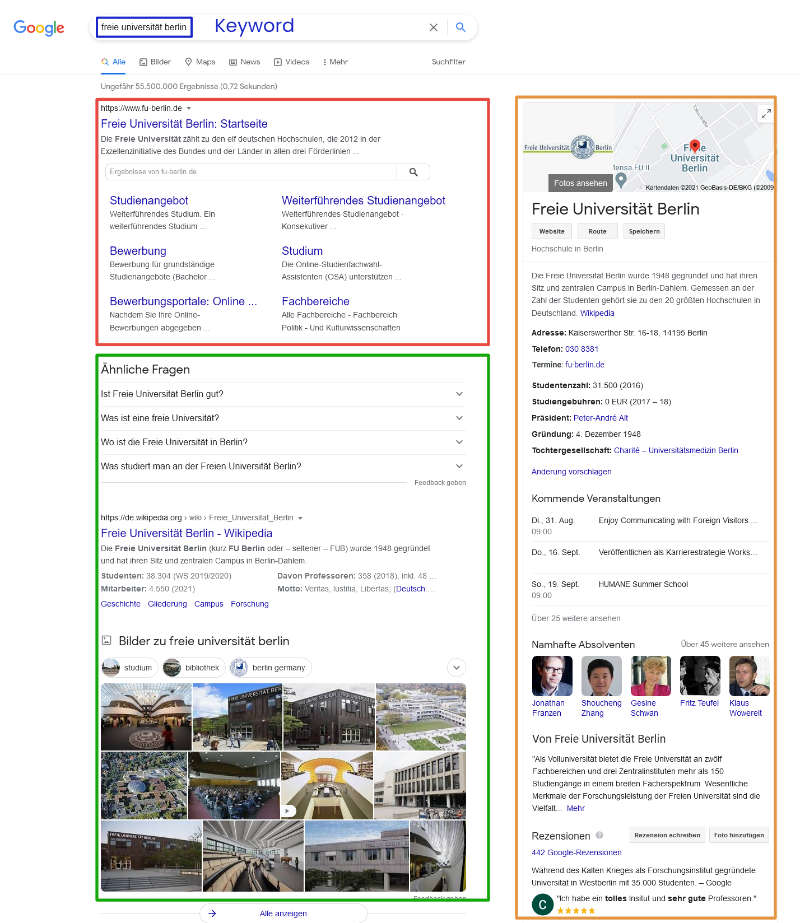Open the Mehr menu
The height and width of the screenshot is (923, 800).
pyautogui.click(x=335, y=62)
